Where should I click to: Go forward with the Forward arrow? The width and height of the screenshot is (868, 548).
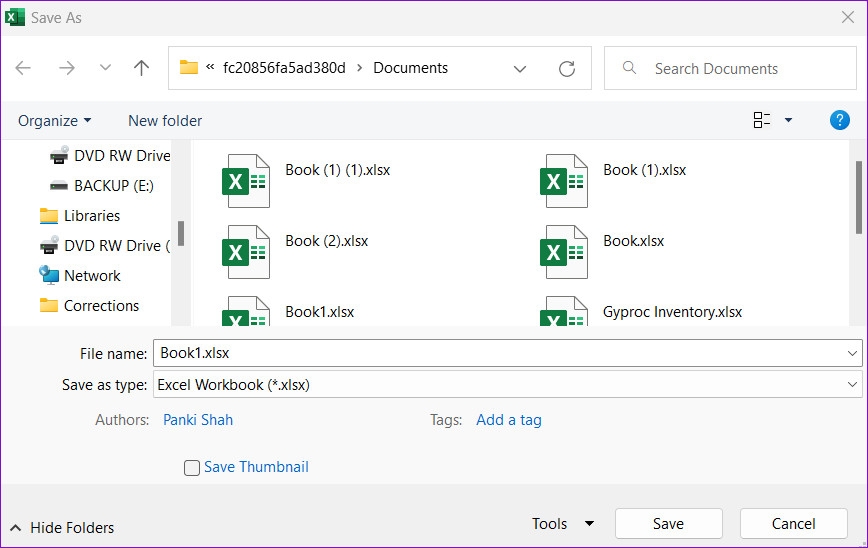pyautogui.click(x=66, y=68)
